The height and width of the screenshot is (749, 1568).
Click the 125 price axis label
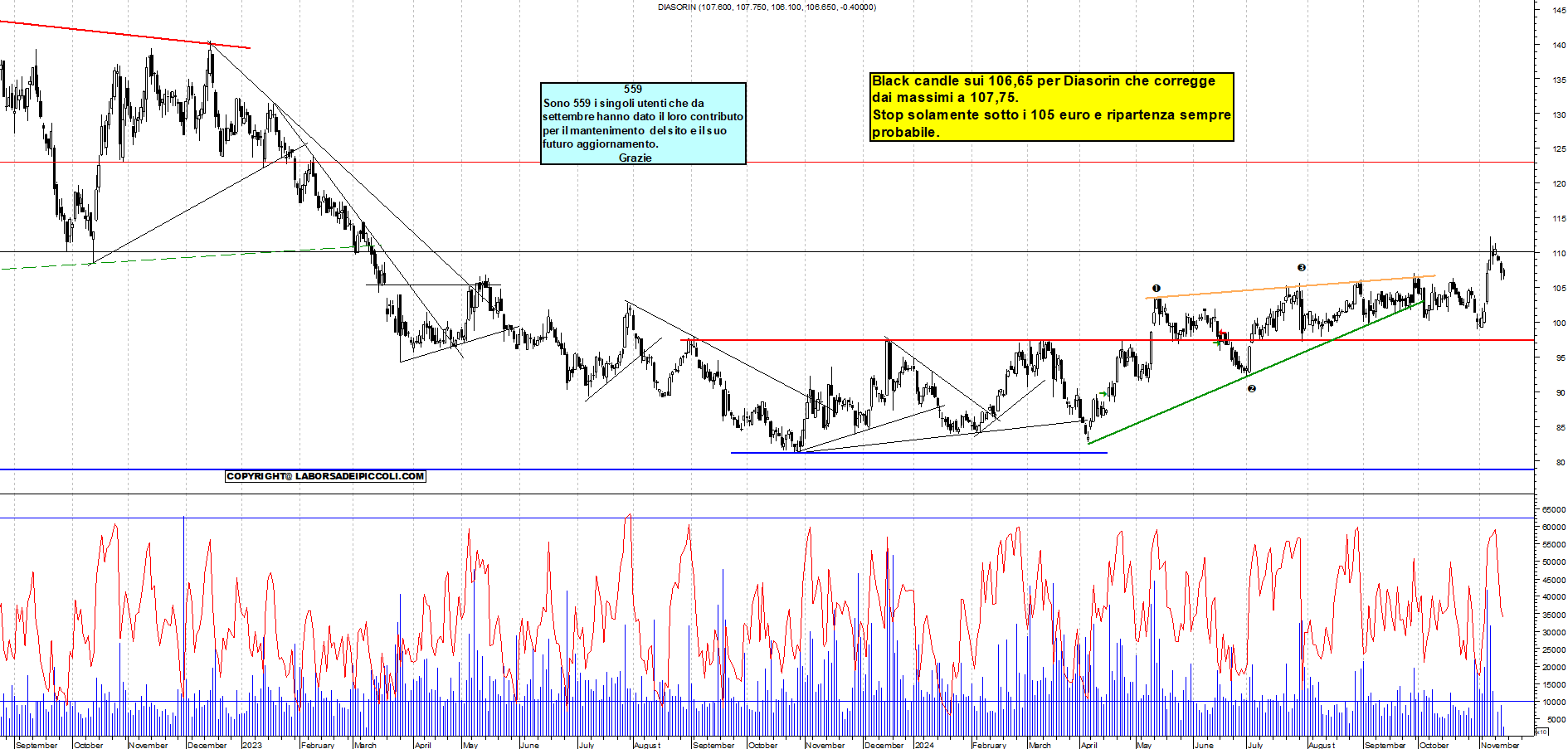(x=1560, y=149)
